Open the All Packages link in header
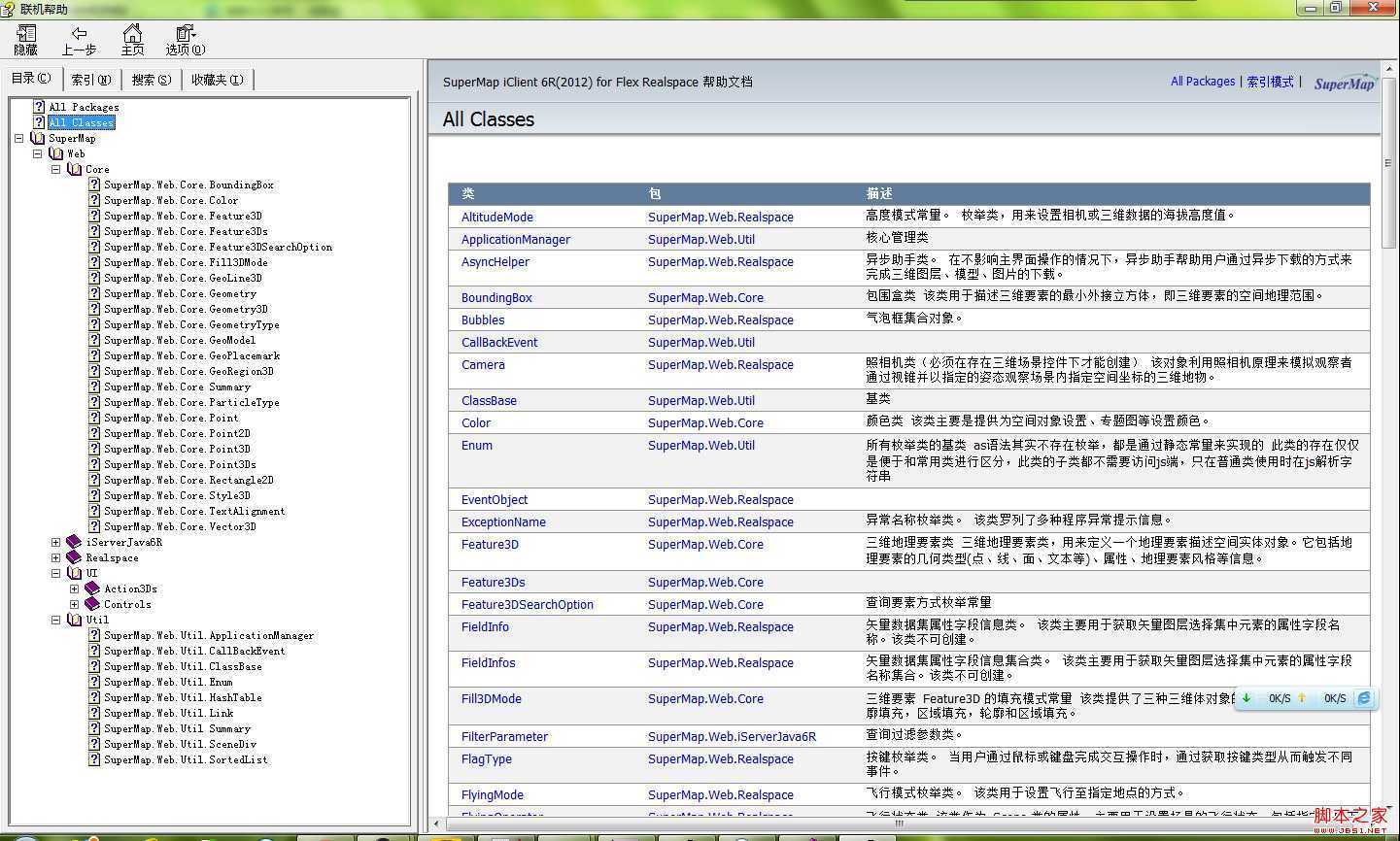1400x841 pixels. tap(1203, 82)
